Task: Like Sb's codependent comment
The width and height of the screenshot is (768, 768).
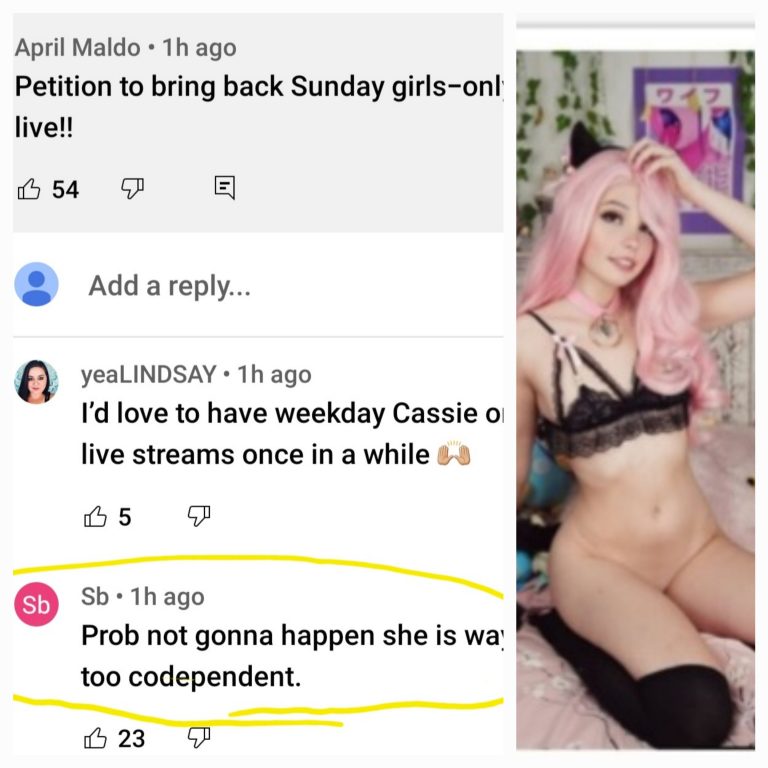Action: [x=95, y=738]
